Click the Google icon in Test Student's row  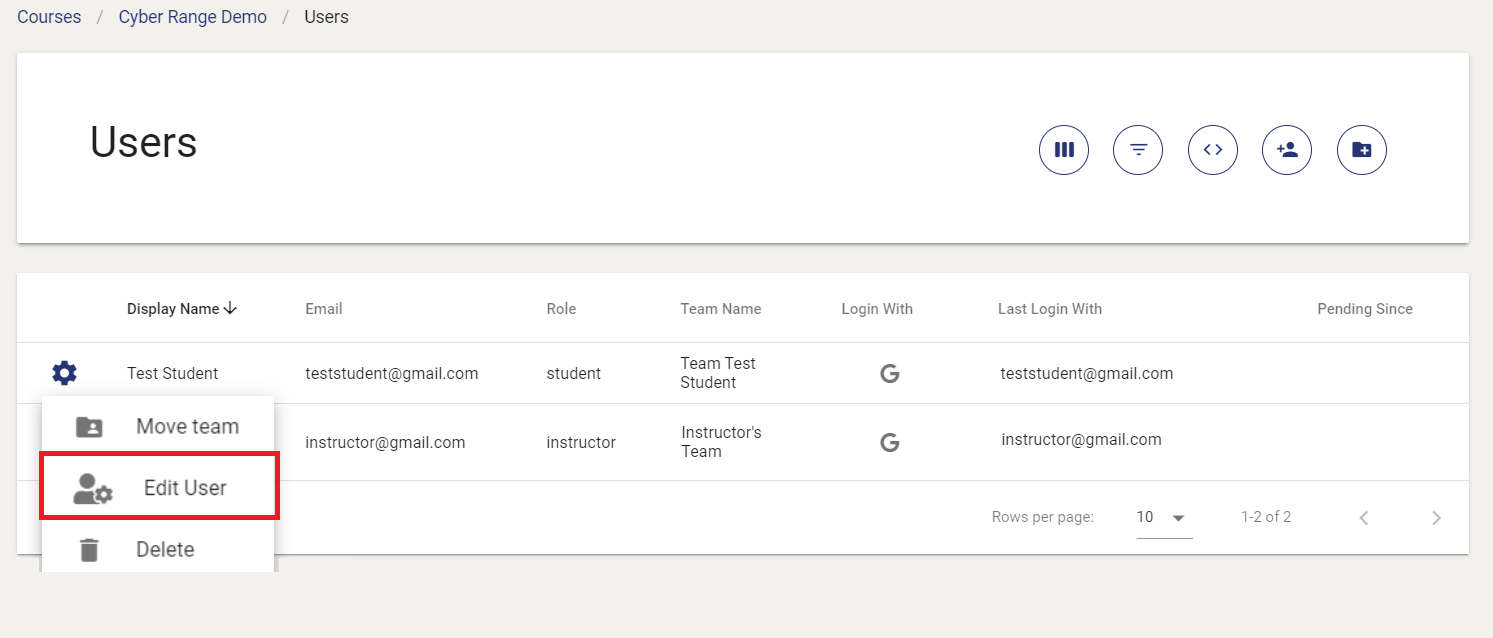tap(889, 372)
